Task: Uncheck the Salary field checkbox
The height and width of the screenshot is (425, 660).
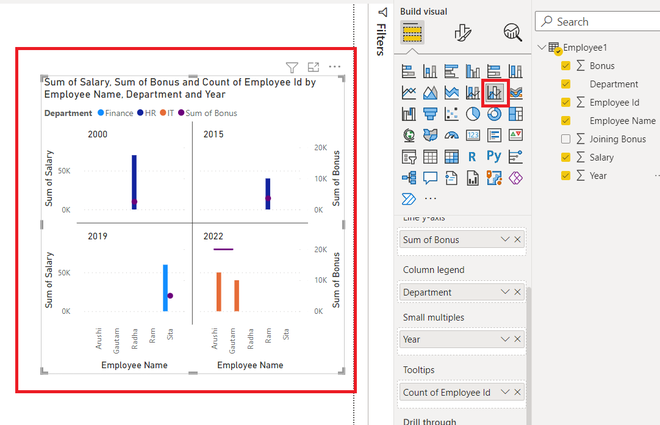Action: (566, 157)
